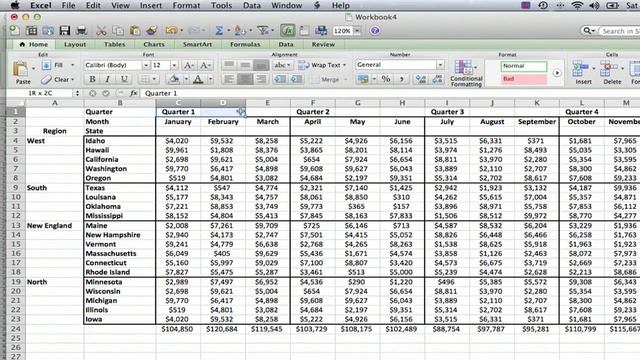Screen dimensions: 640x360
Task: Click the Print icon in toolbar
Action: pos(81,31)
